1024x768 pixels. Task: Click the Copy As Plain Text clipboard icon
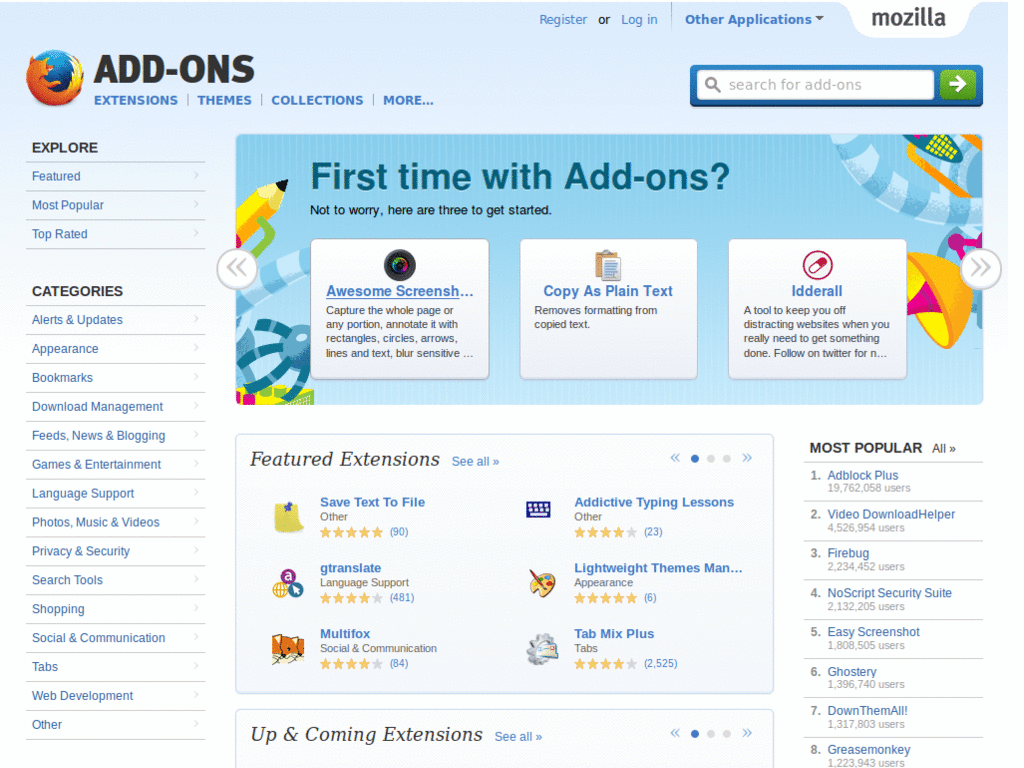608,266
